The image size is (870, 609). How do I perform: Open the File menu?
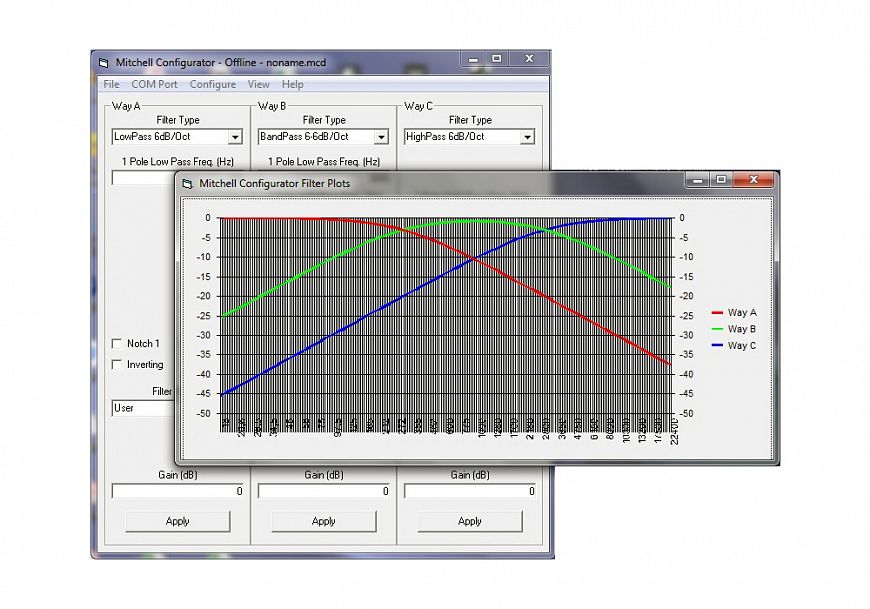(111, 85)
